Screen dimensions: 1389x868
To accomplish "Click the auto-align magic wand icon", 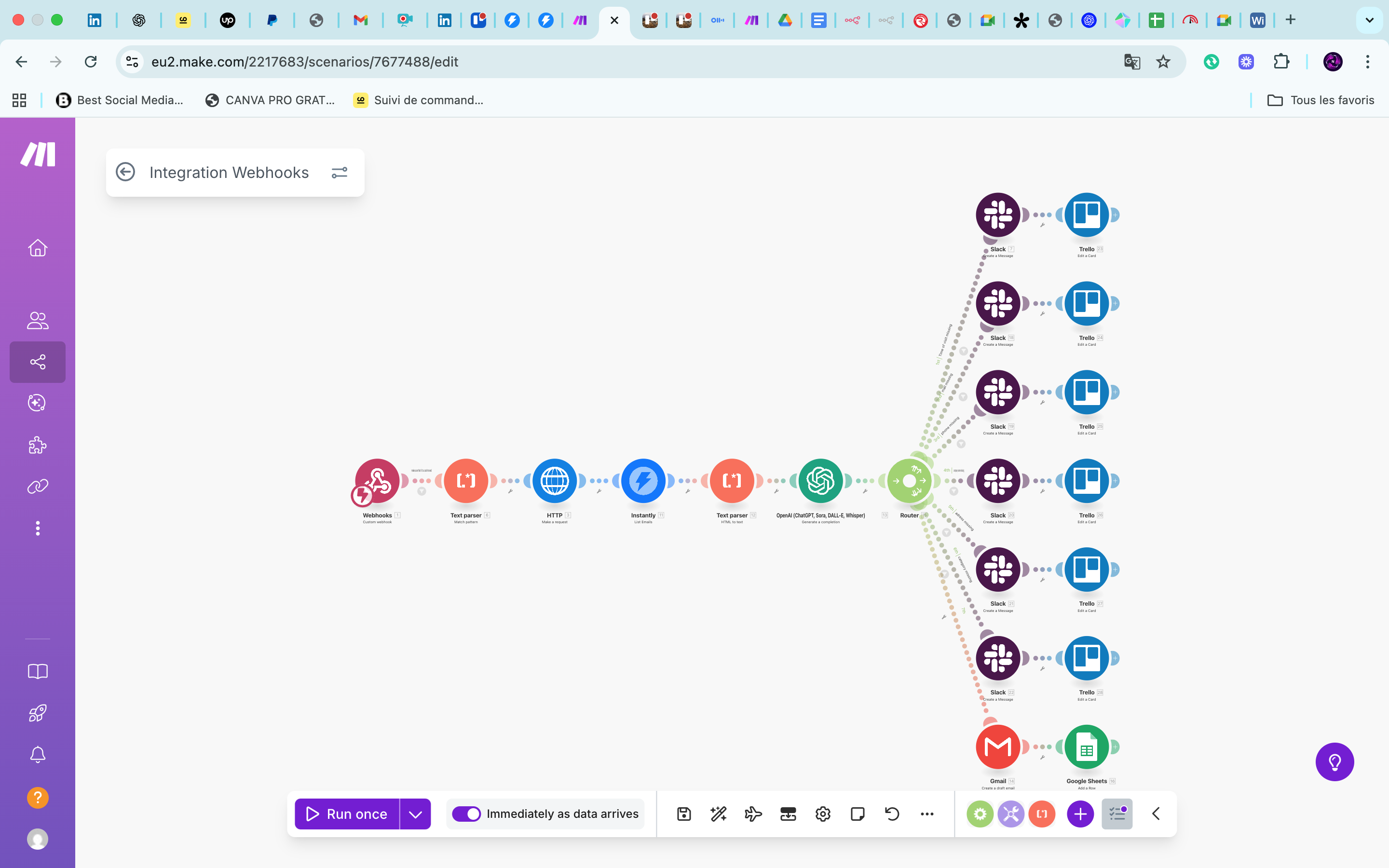I will [x=718, y=814].
